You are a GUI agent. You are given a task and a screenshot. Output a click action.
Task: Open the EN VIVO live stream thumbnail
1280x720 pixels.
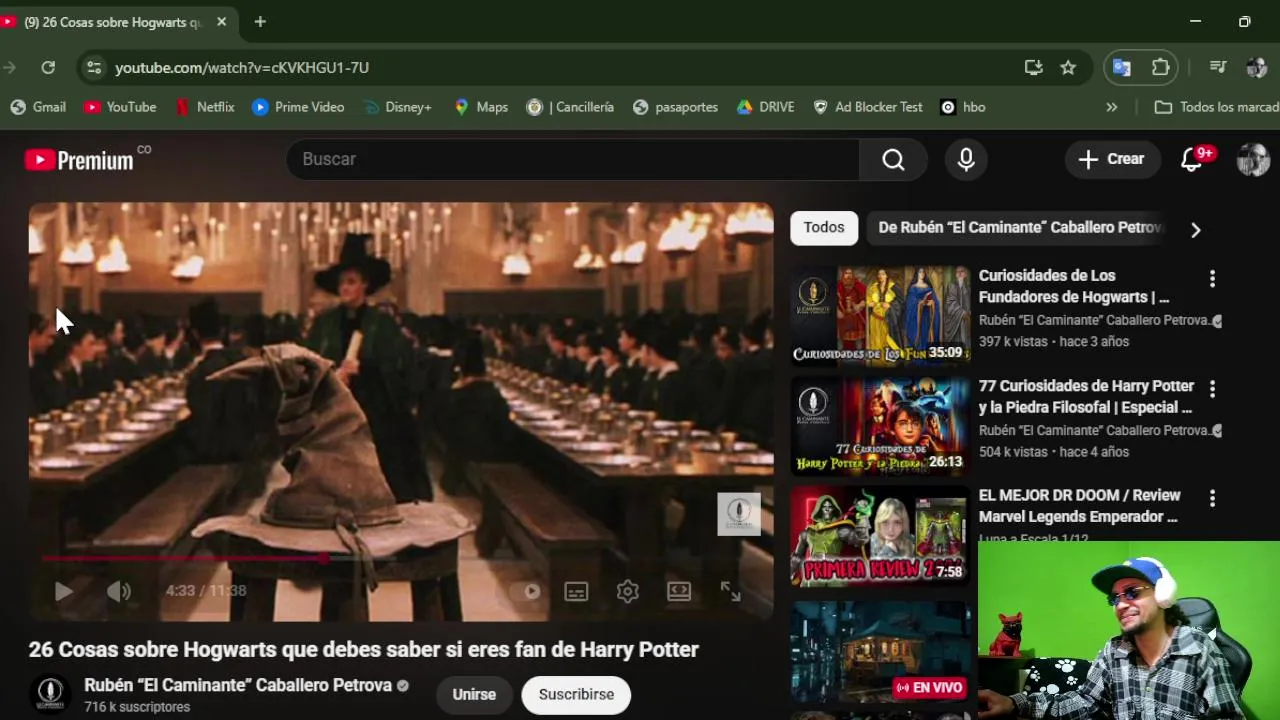point(880,651)
